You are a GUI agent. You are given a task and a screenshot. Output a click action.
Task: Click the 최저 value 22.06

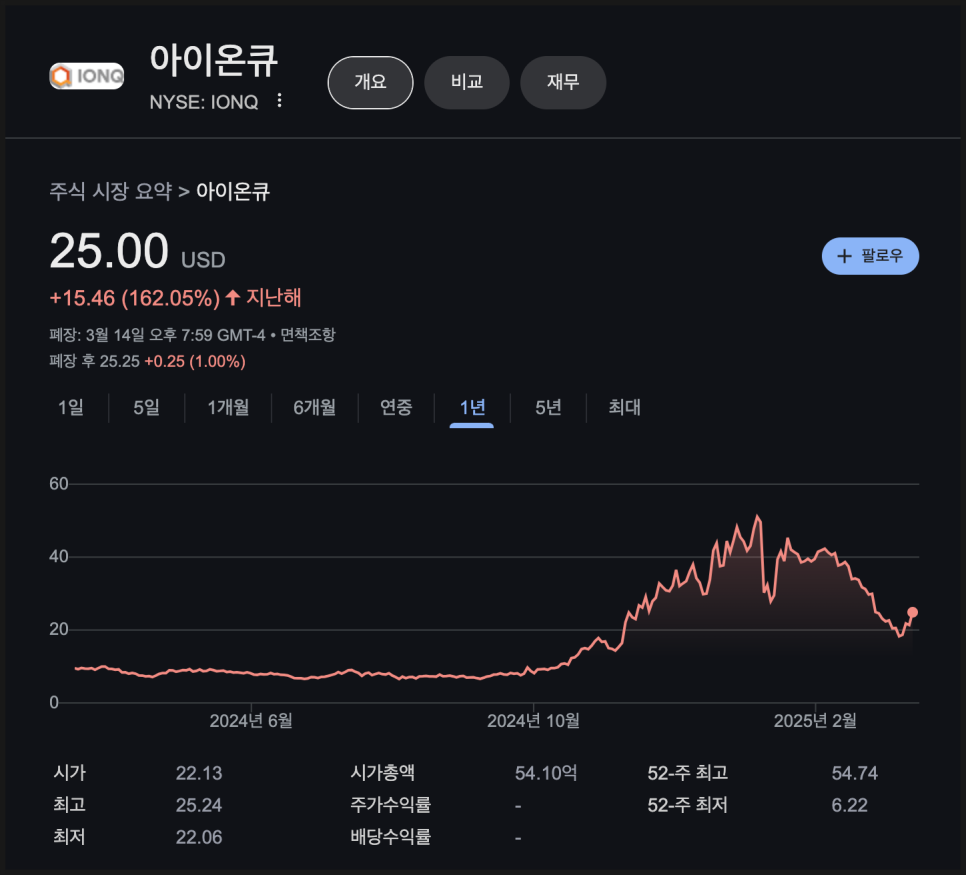[198, 837]
